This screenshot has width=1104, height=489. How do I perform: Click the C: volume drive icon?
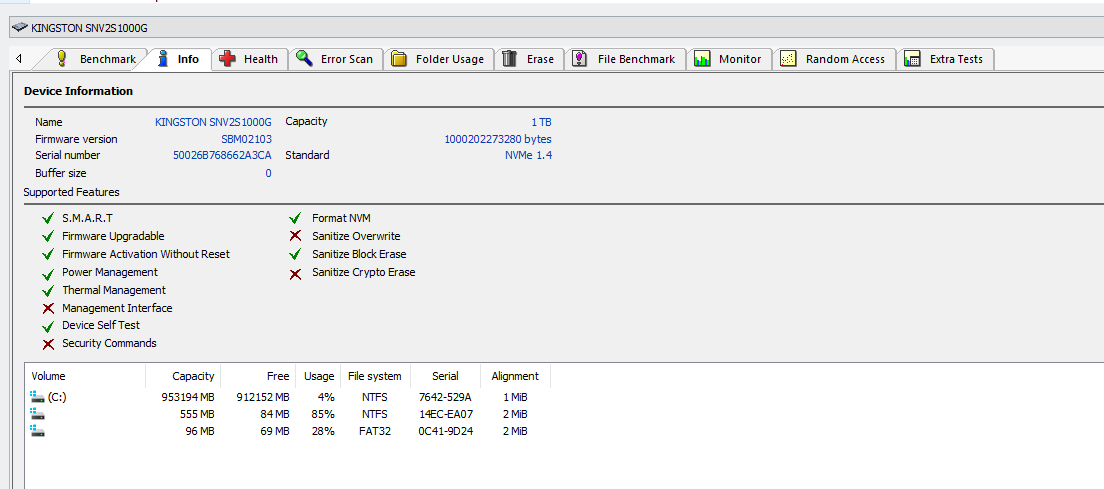click(38, 397)
